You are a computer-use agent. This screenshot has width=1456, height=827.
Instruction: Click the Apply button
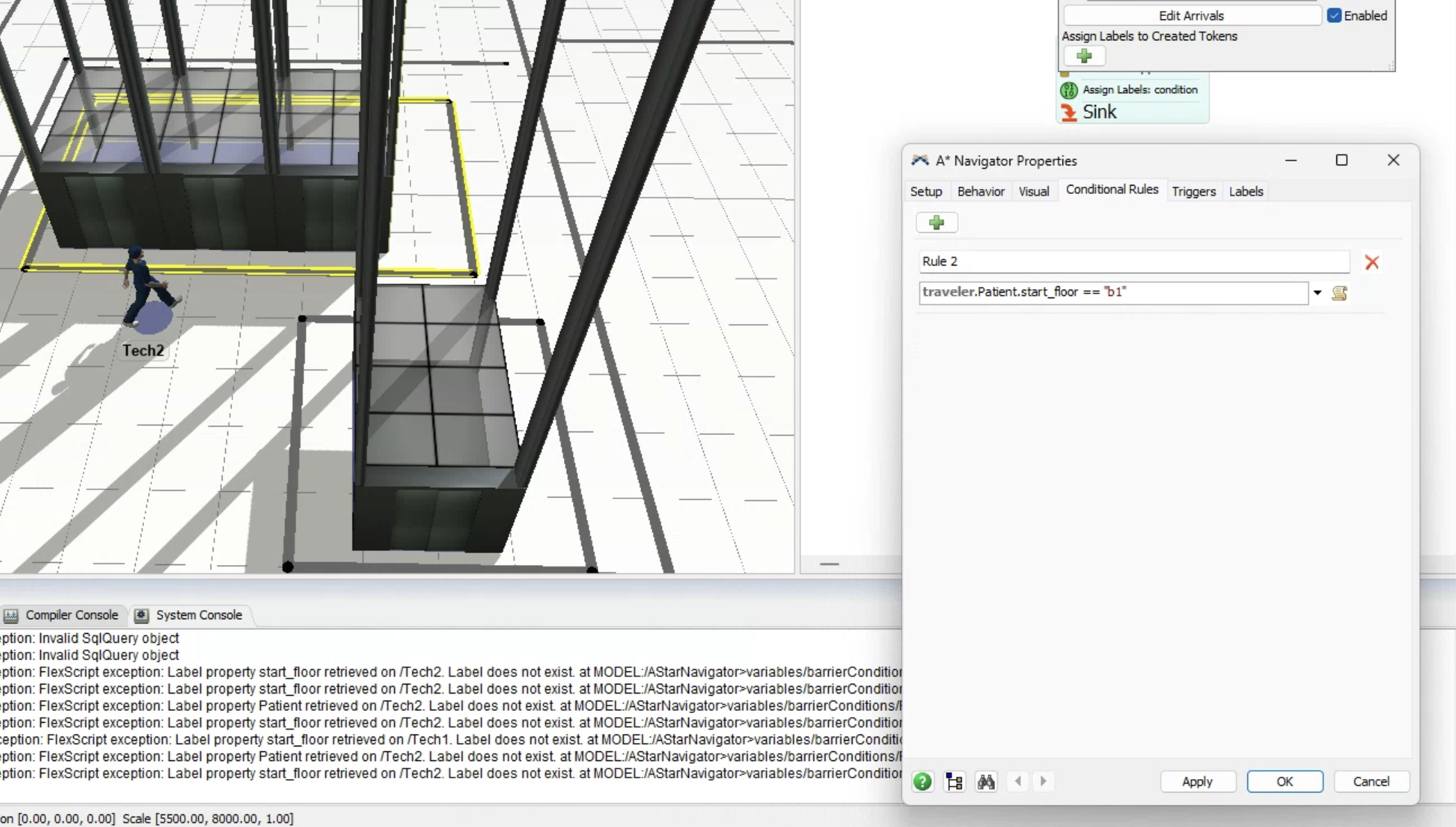tap(1197, 781)
